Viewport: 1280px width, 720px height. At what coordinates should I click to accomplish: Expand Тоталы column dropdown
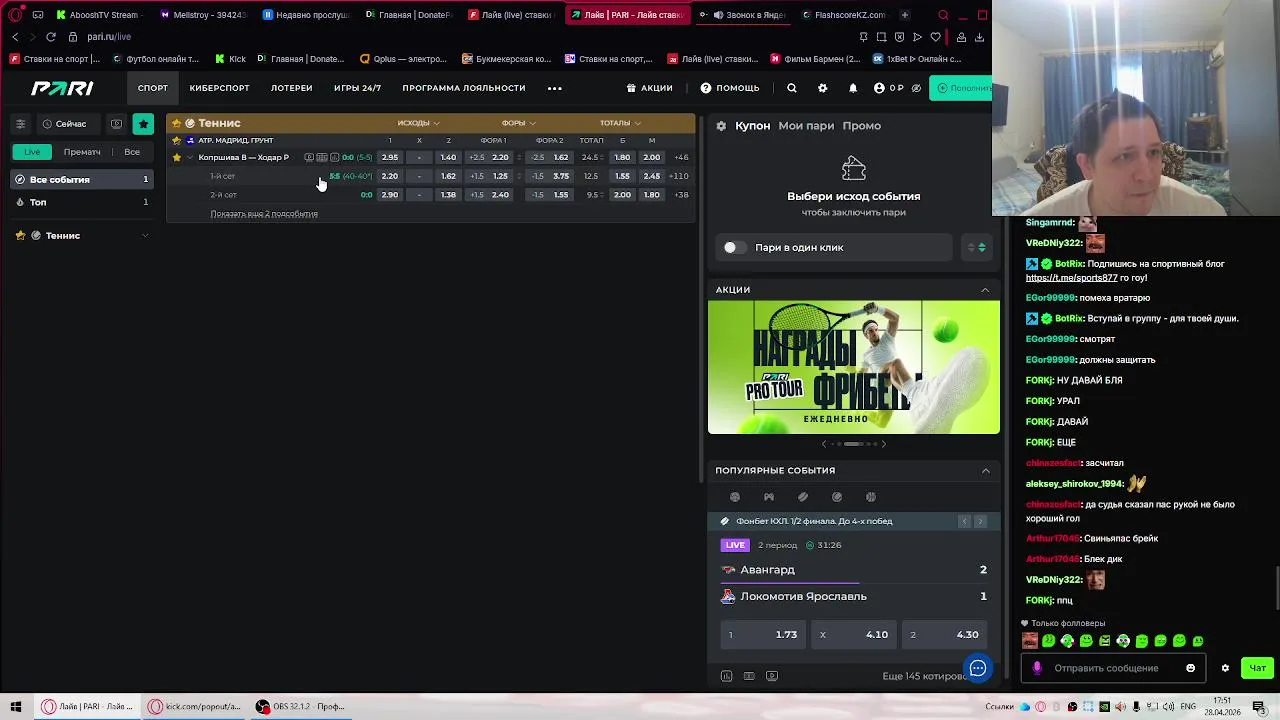point(621,123)
